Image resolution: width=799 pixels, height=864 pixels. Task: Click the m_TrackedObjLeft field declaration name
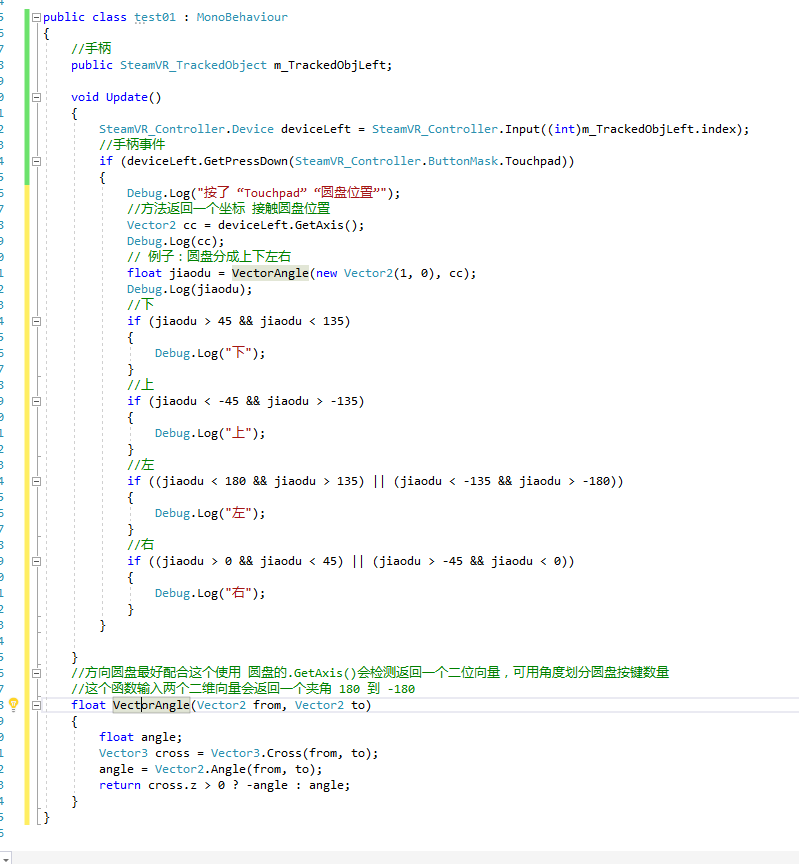click(x=330, y=65)
